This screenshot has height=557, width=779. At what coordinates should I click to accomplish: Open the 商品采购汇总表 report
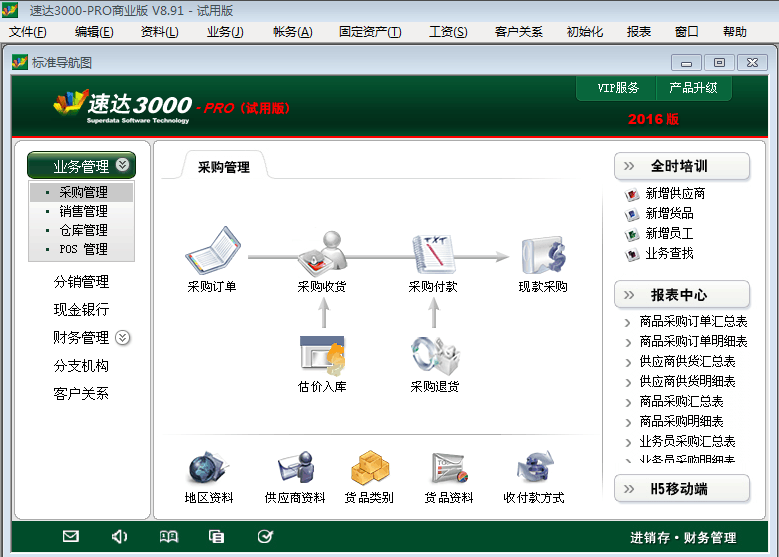coord(681,401)
